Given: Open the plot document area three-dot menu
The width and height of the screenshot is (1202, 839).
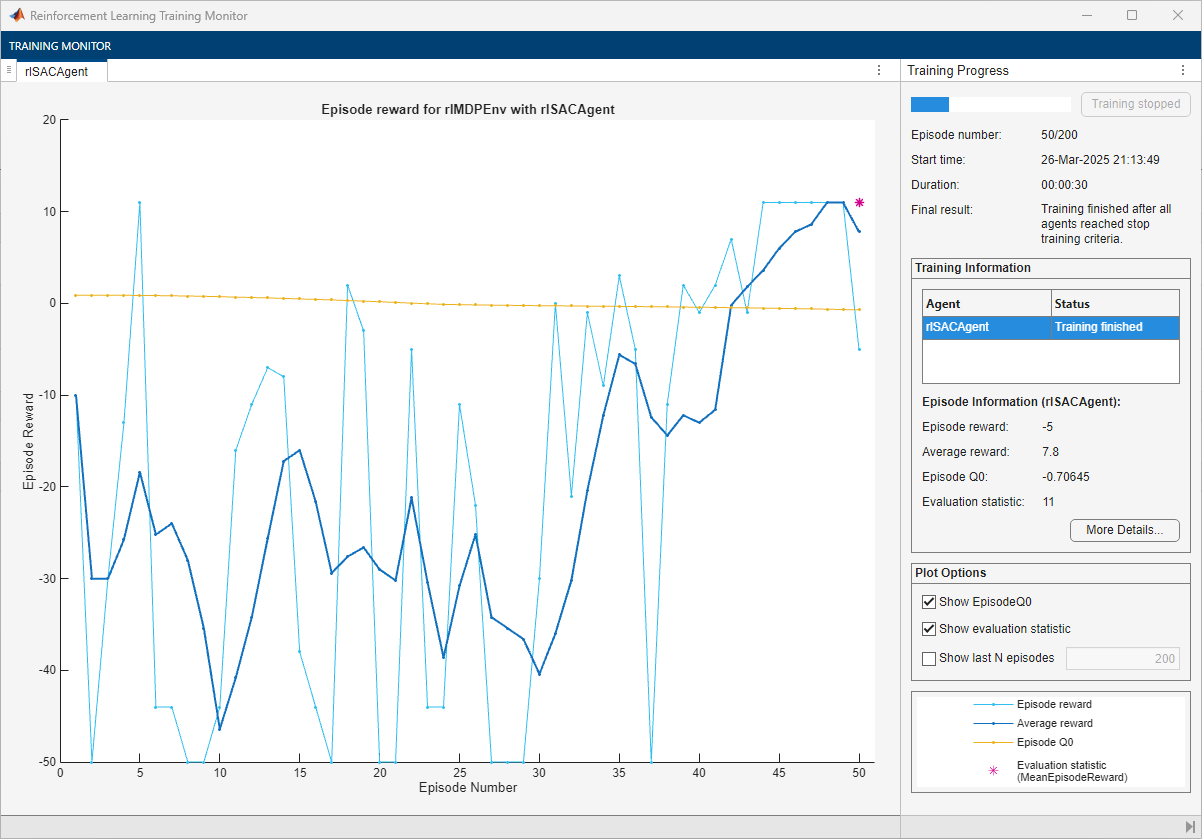Looking at the screenshot, I should click(879, 70).
